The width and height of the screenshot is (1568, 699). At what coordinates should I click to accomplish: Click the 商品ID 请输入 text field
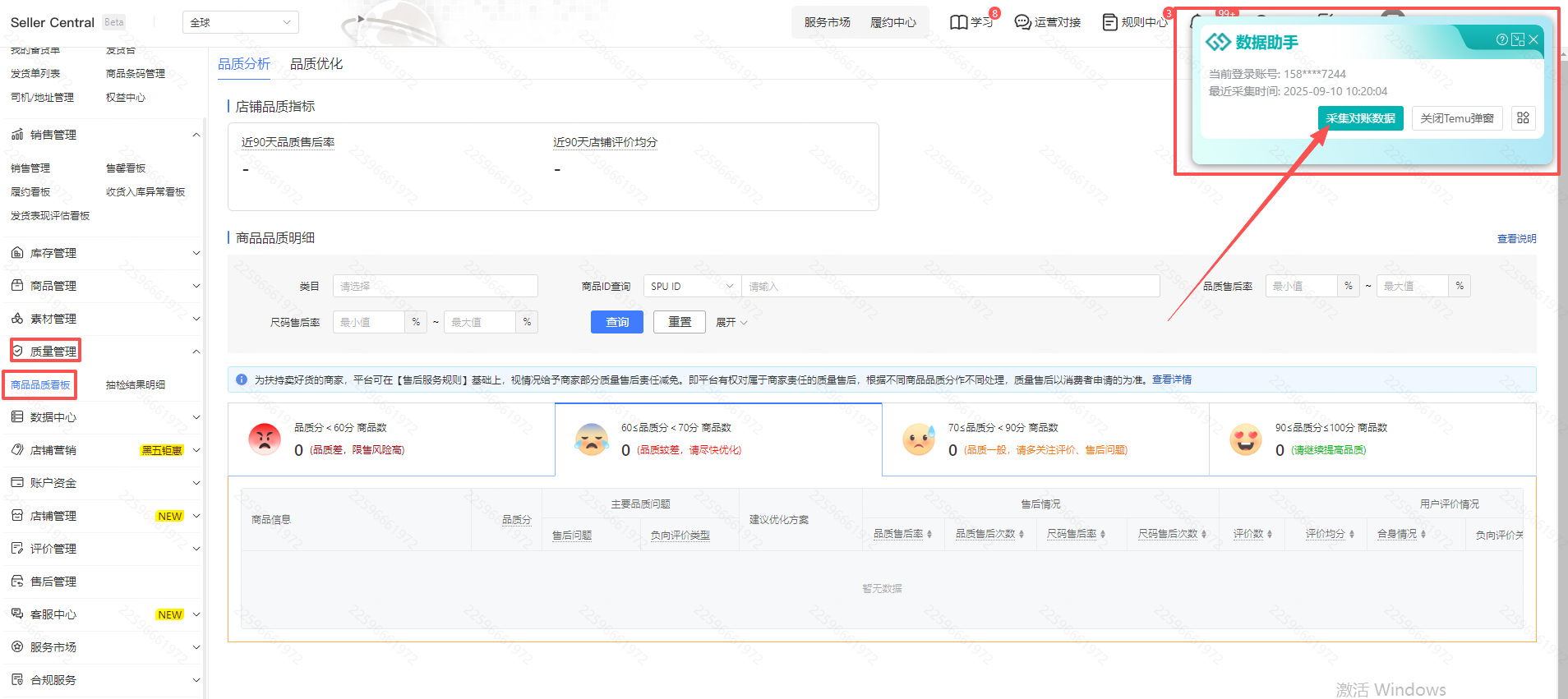[949, 286]
